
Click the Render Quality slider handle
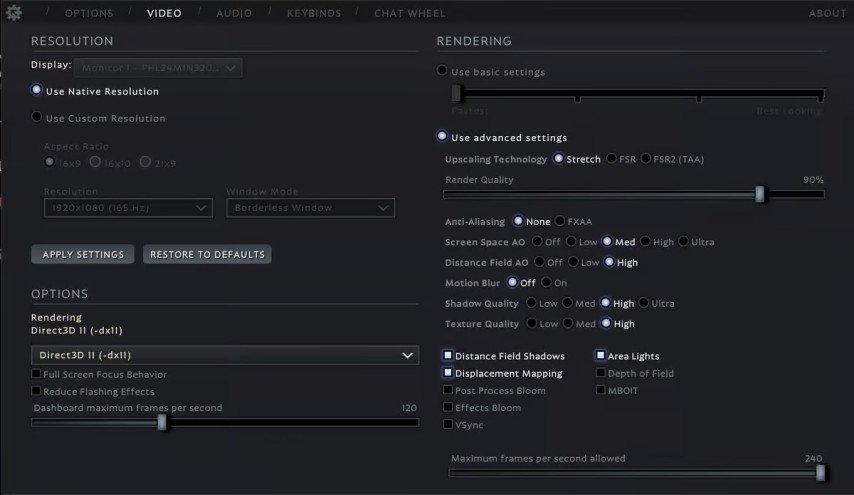coord(760,194)
